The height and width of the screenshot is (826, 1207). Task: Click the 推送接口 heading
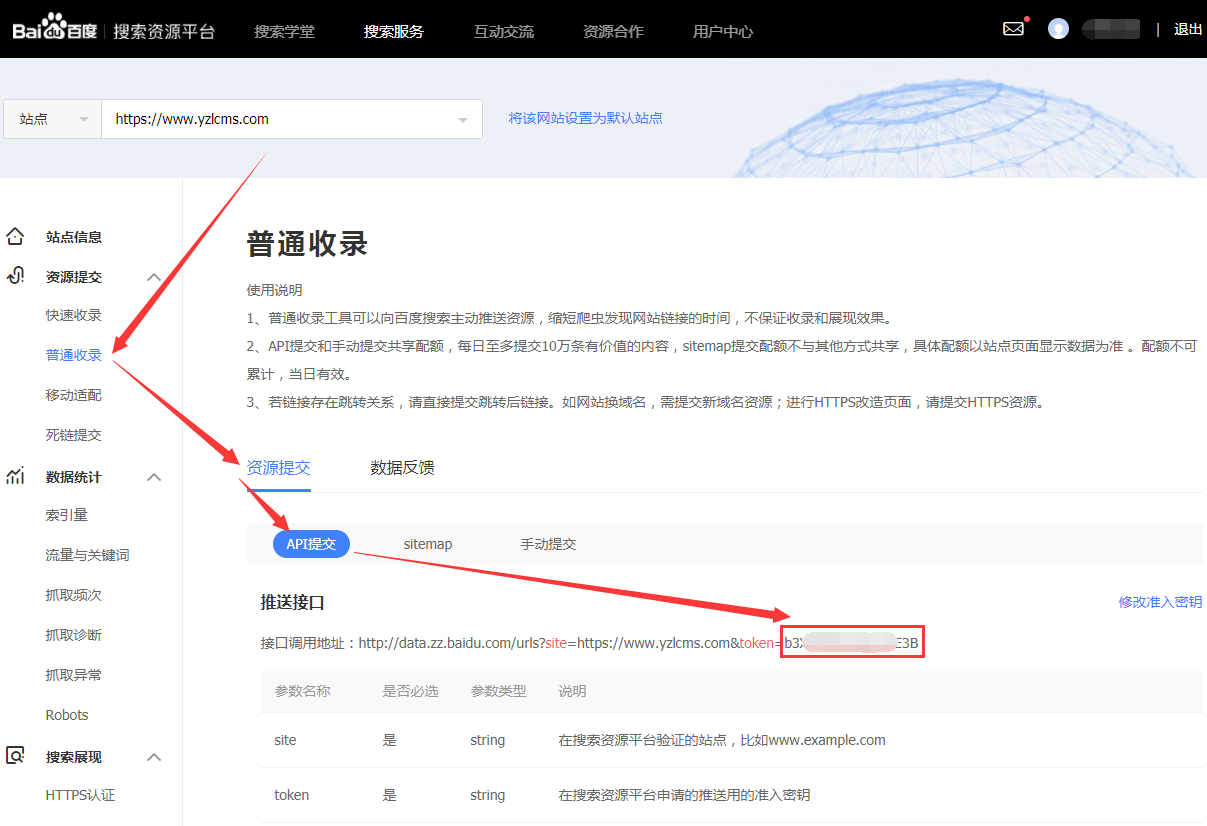click(293, 603)
